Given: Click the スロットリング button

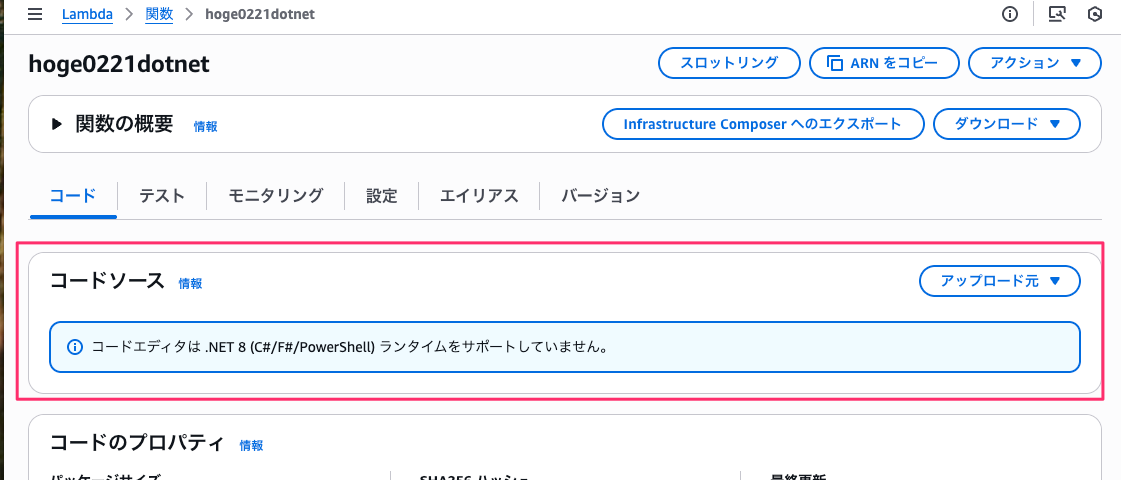Looking at the screenshot, I should [x=729, y=63].
